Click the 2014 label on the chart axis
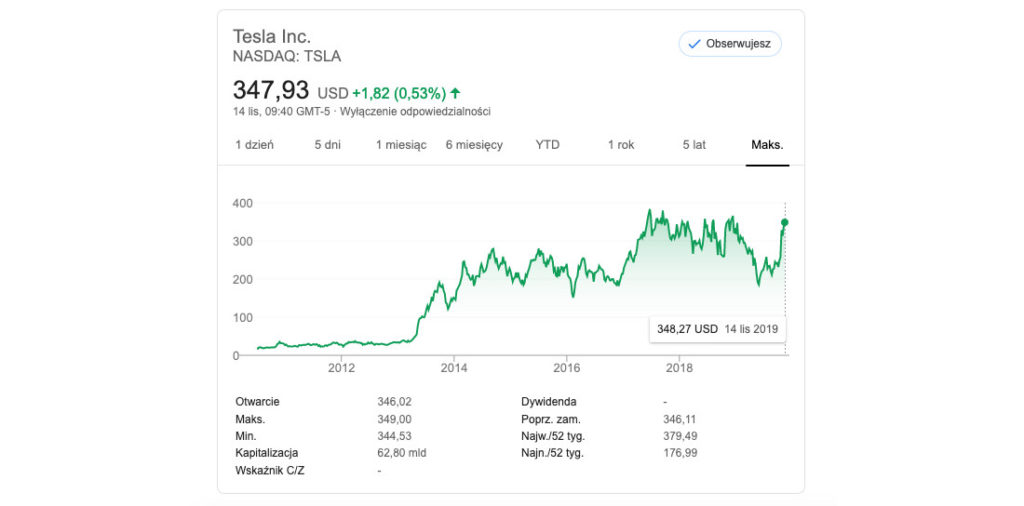The width and height of the screenshot is (1024, 506). [454, 368]
